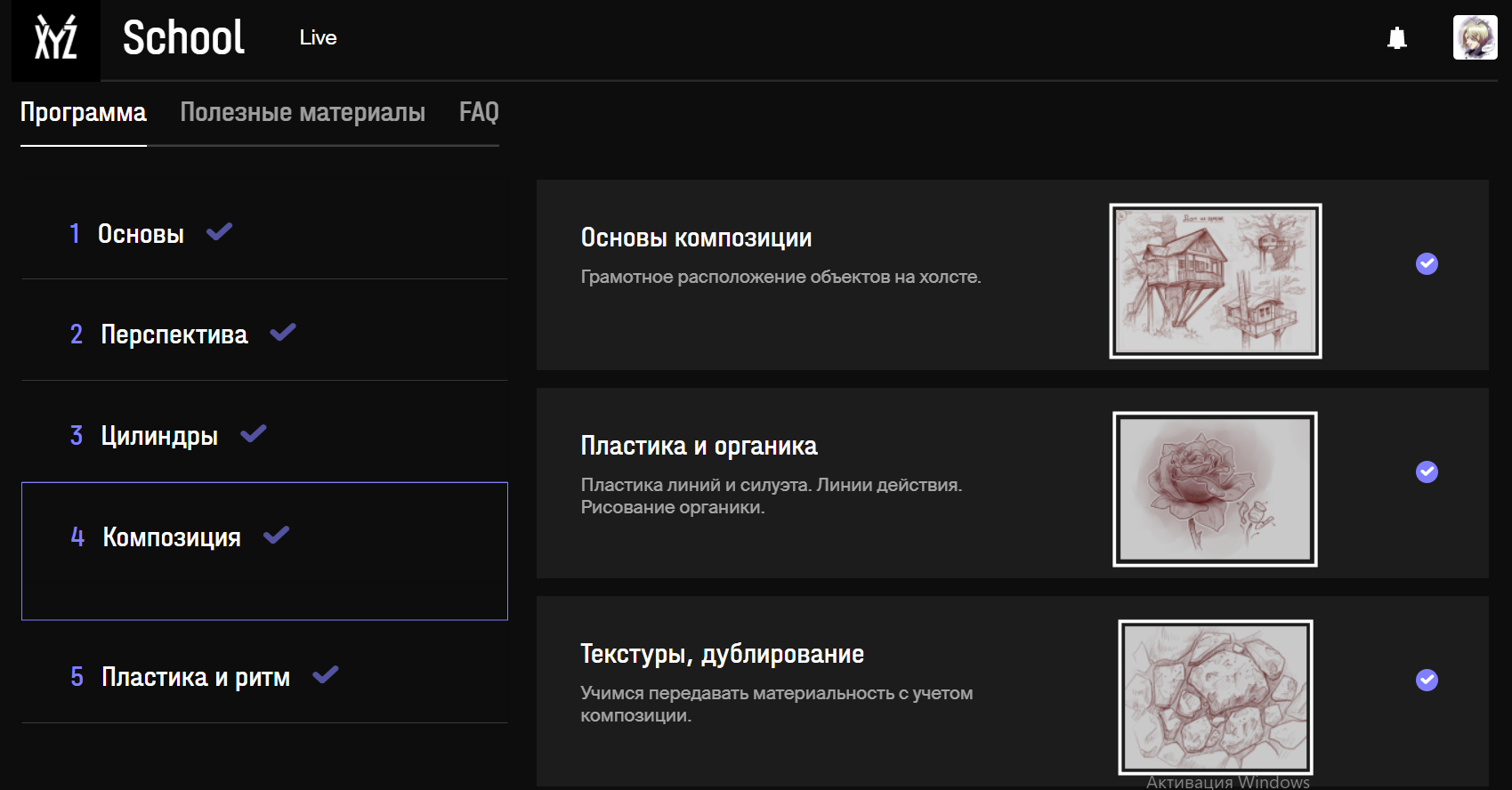The image size is (1512, 790).
Task: Click the checkmark beside Цилиндры
Action: coord(254,434)
